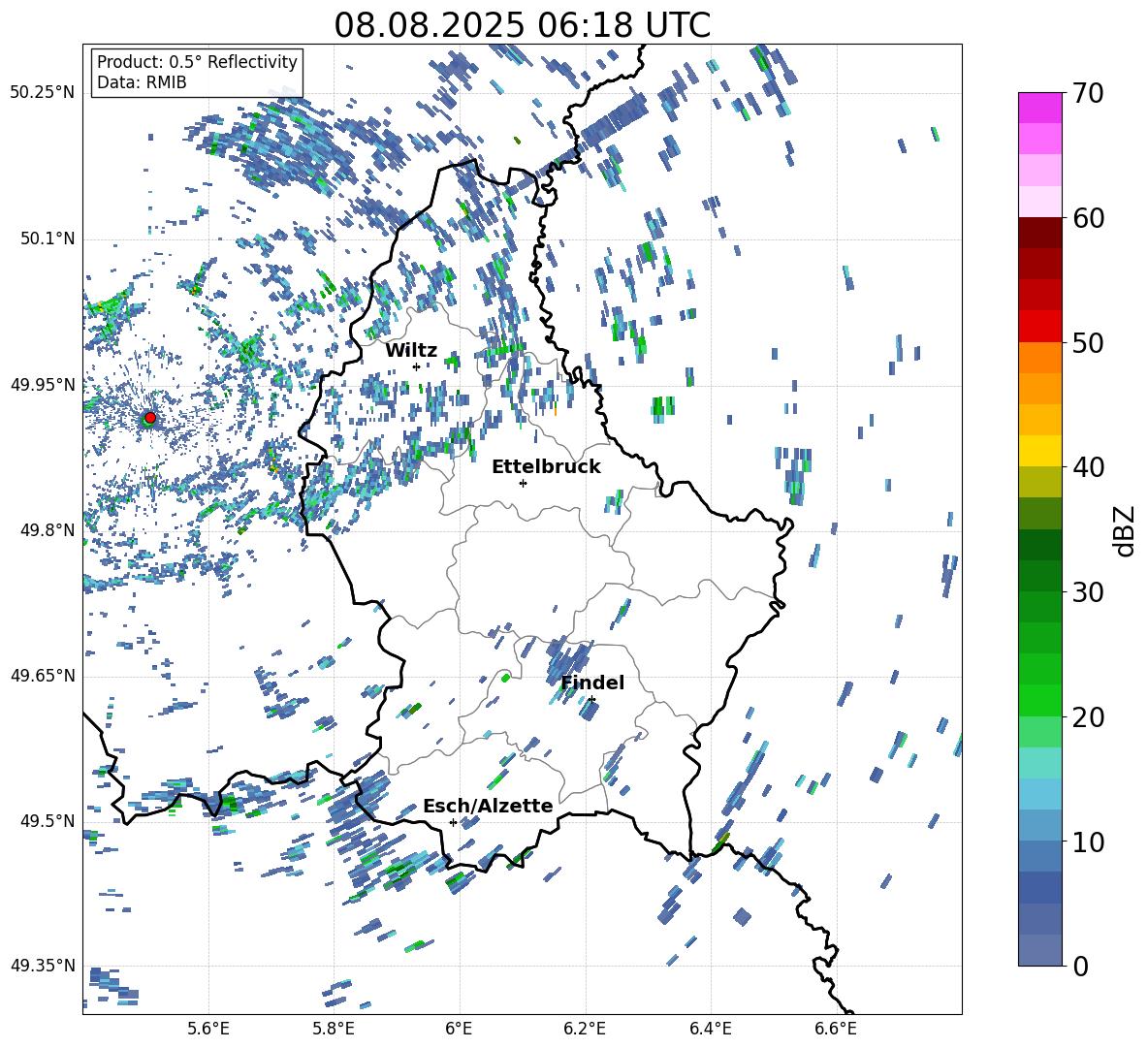Click the 49.5°N latitude label
Image resolution: width=1148 pixels, height=1048 pixels.
[x=48, y=820]
